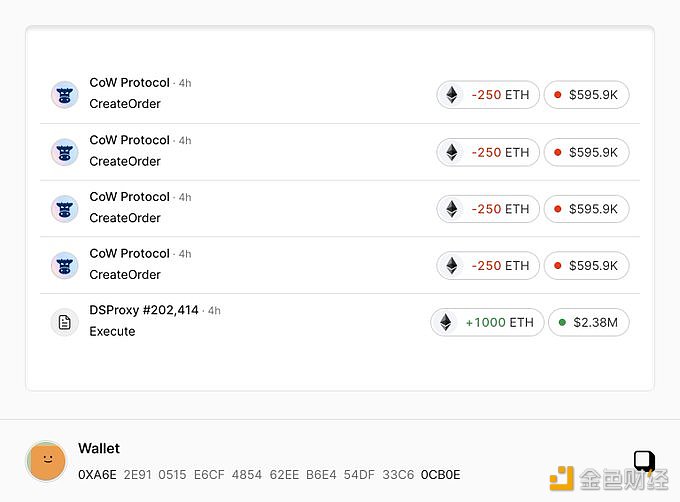Viewport: 680px width, 502px height.
Task: Select address segment E6CF
Action: tap(209, 475)
